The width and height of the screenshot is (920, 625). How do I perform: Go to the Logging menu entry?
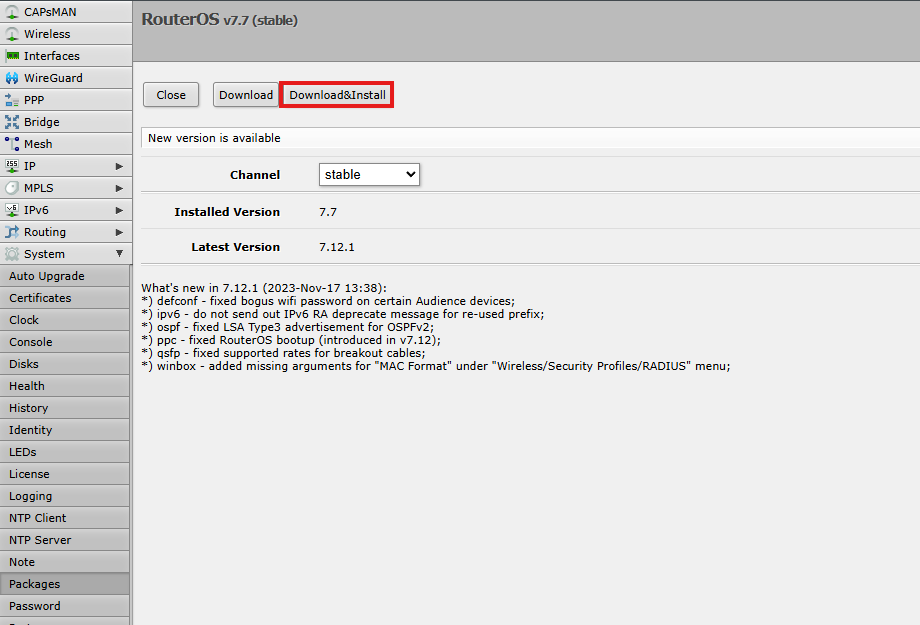pos(30,496)
